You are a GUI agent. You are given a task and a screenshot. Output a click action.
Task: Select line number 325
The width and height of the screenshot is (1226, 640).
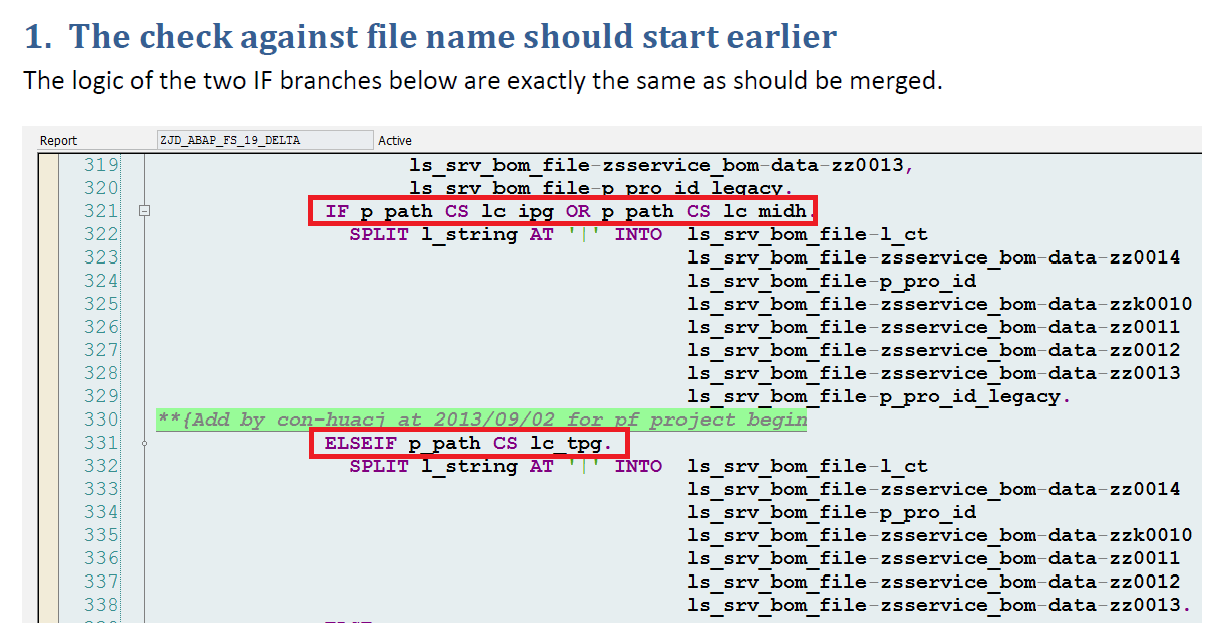pyautogui.click(x=101, y=304)
